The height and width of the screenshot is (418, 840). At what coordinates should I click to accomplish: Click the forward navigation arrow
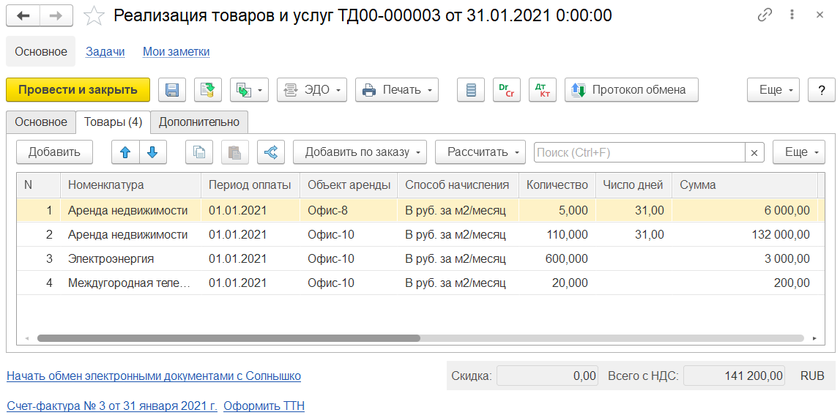pyautogui.click(x=55, y=16)
